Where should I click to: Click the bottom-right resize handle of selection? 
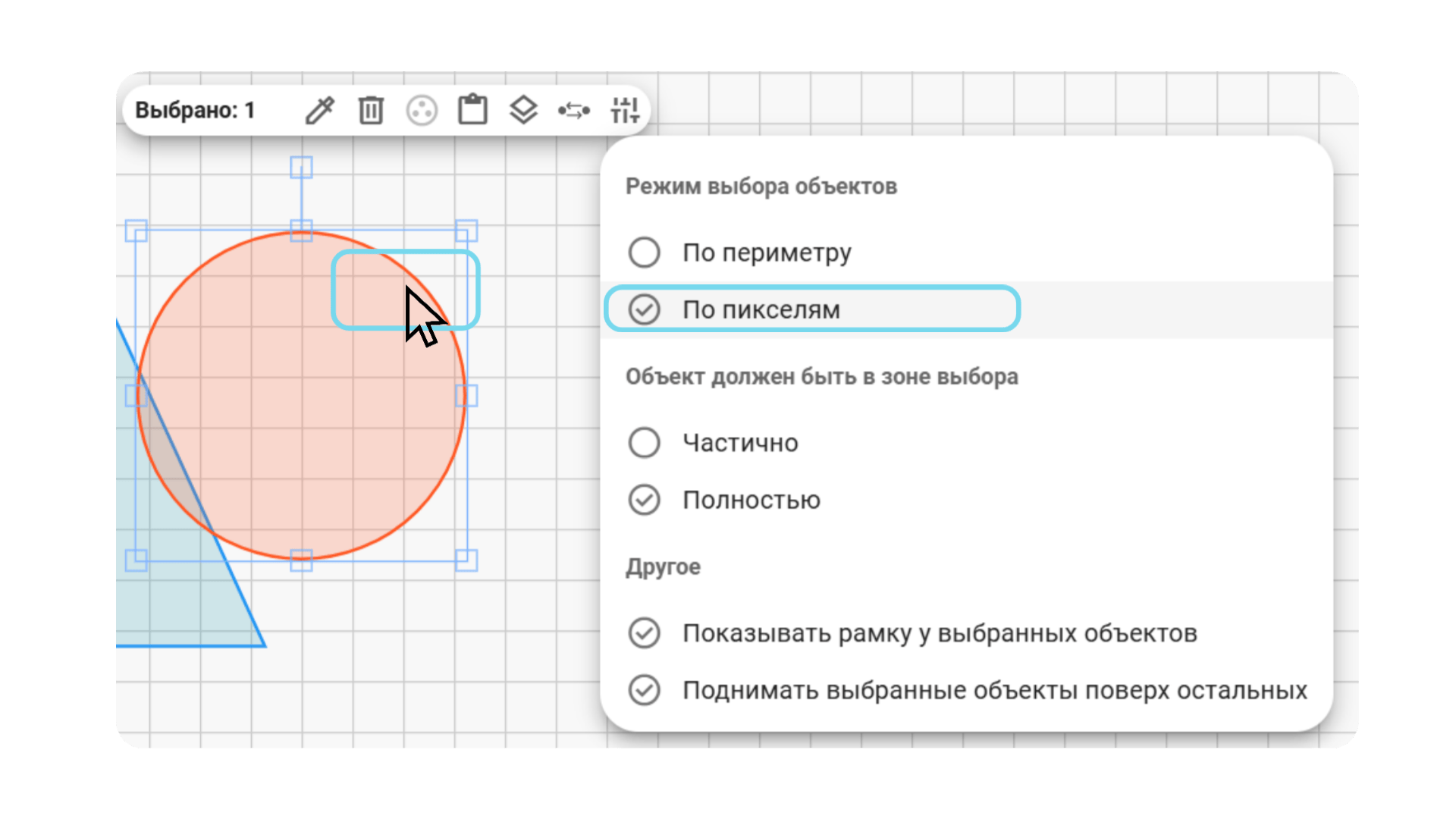(x=466, y=560)
